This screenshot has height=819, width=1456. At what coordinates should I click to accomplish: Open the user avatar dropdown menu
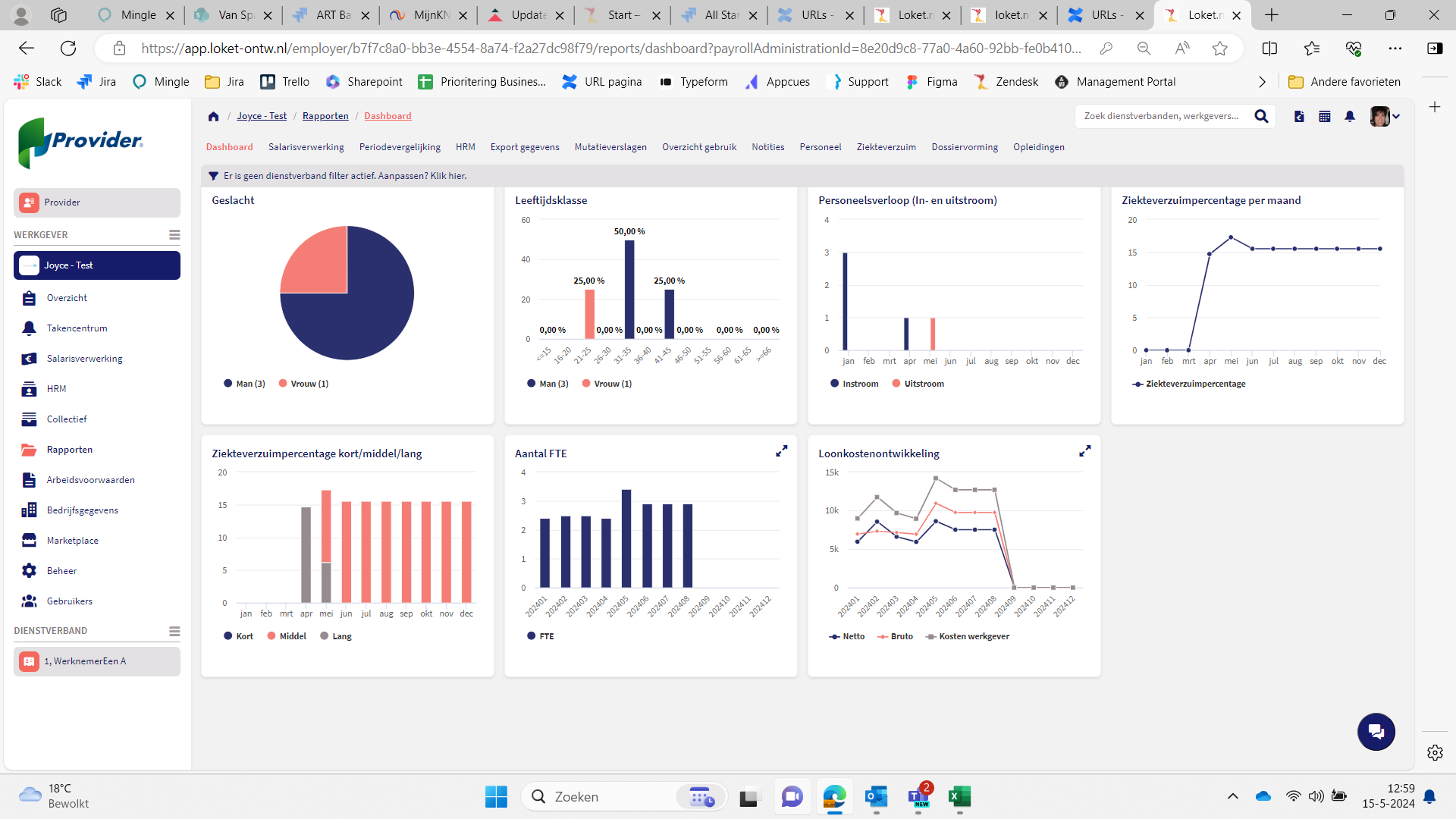point(1385,116)
